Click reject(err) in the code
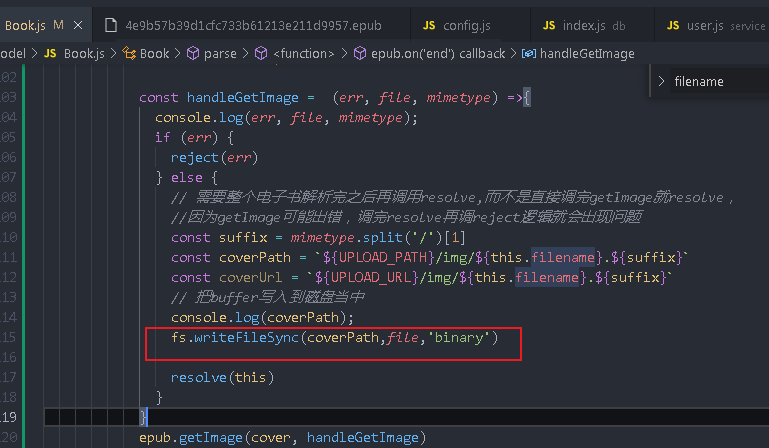This screenshot has height=448, width=769. [x=214, y=158]
